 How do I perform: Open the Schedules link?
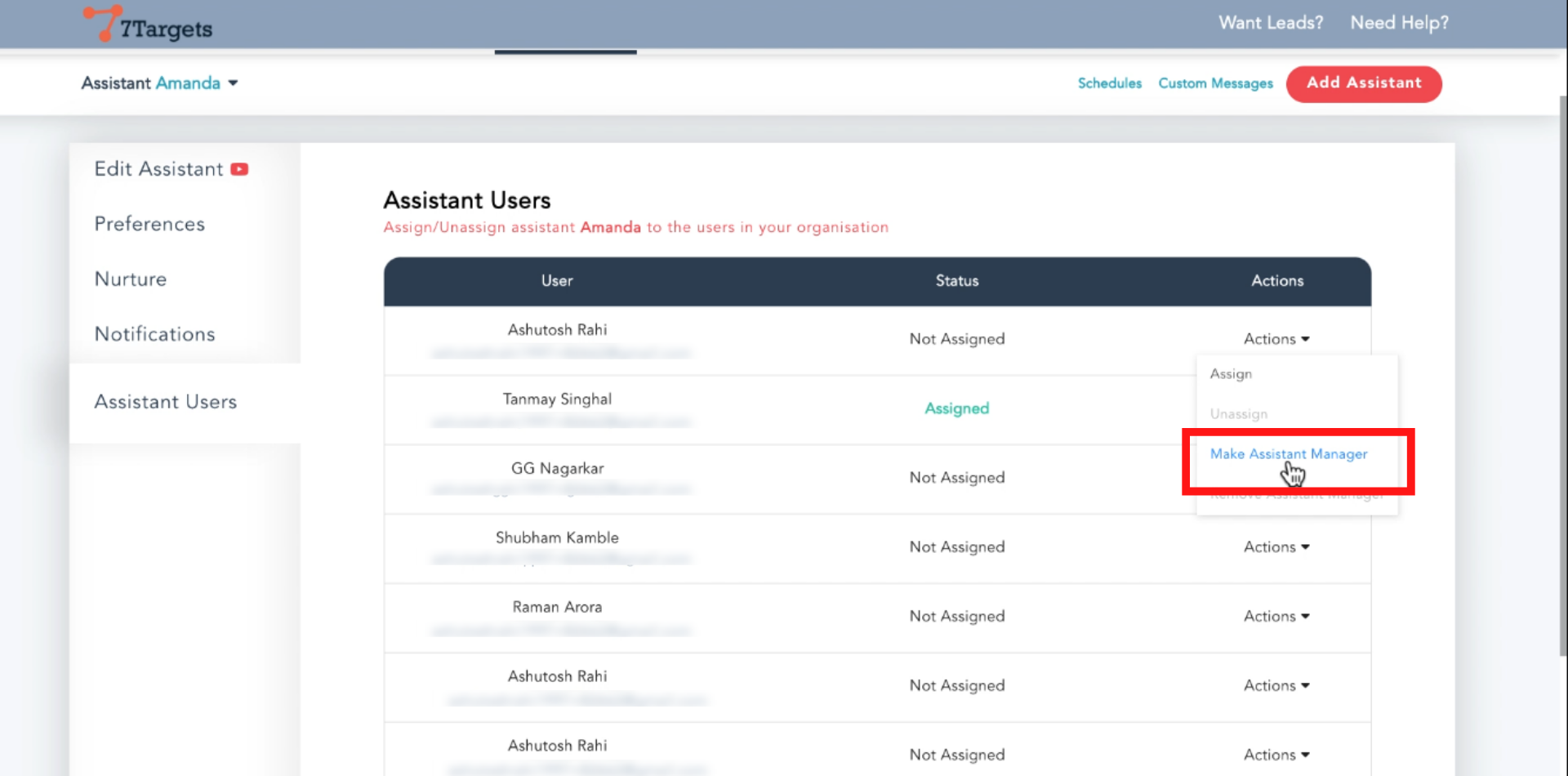[1109, 83]
